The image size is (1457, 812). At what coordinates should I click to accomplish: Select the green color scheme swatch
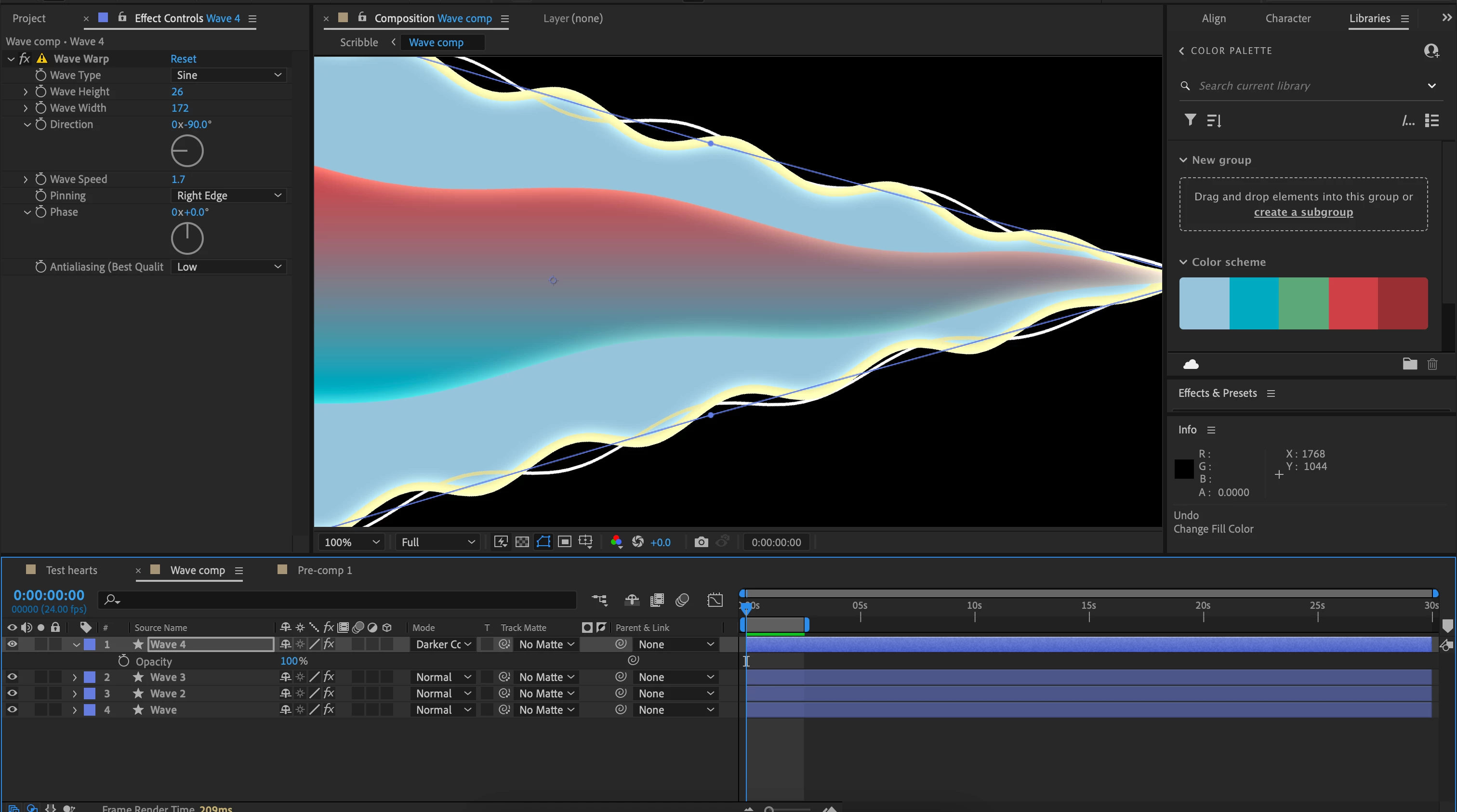pos(1303,303)
